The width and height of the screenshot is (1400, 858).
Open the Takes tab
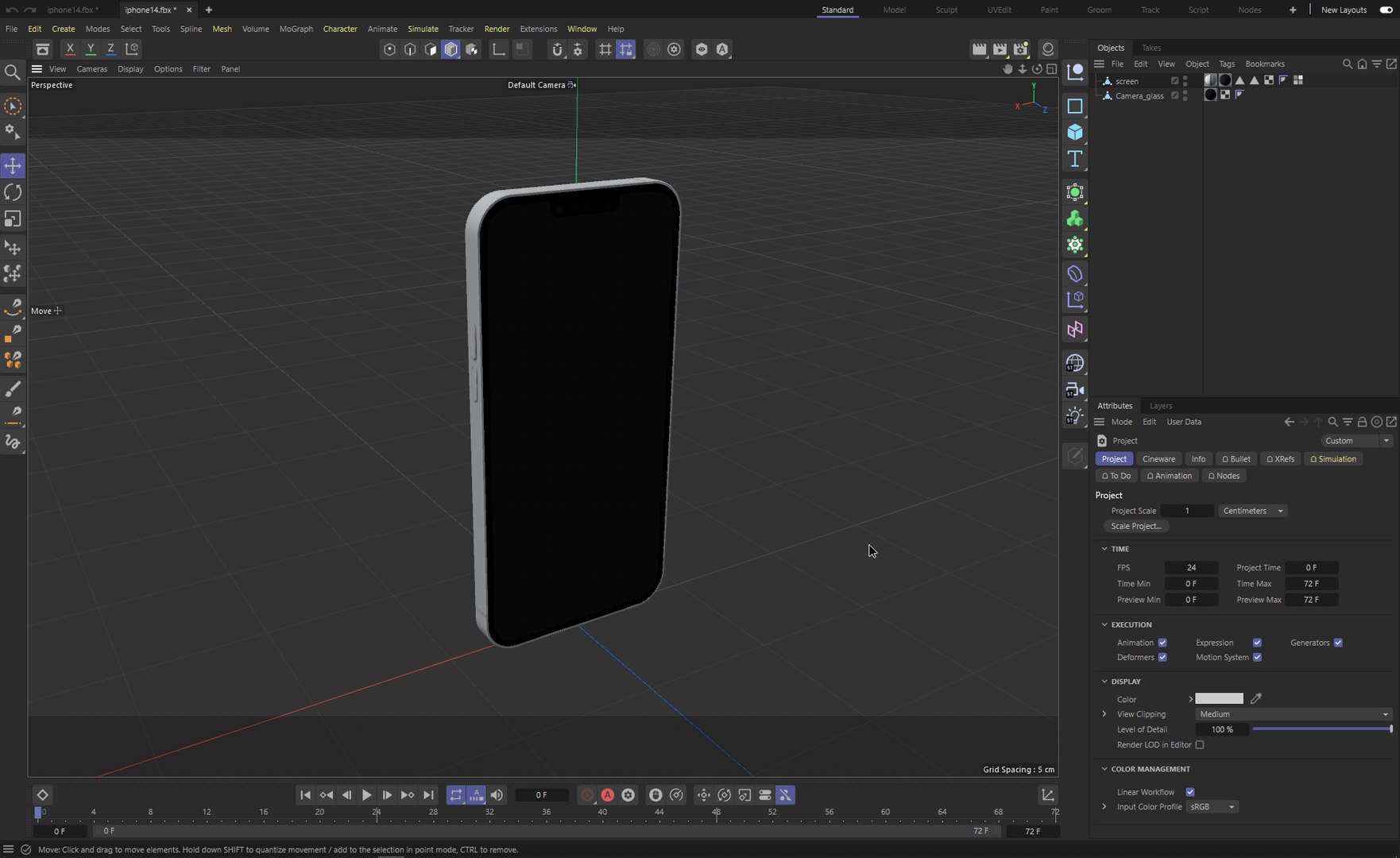1151,48
